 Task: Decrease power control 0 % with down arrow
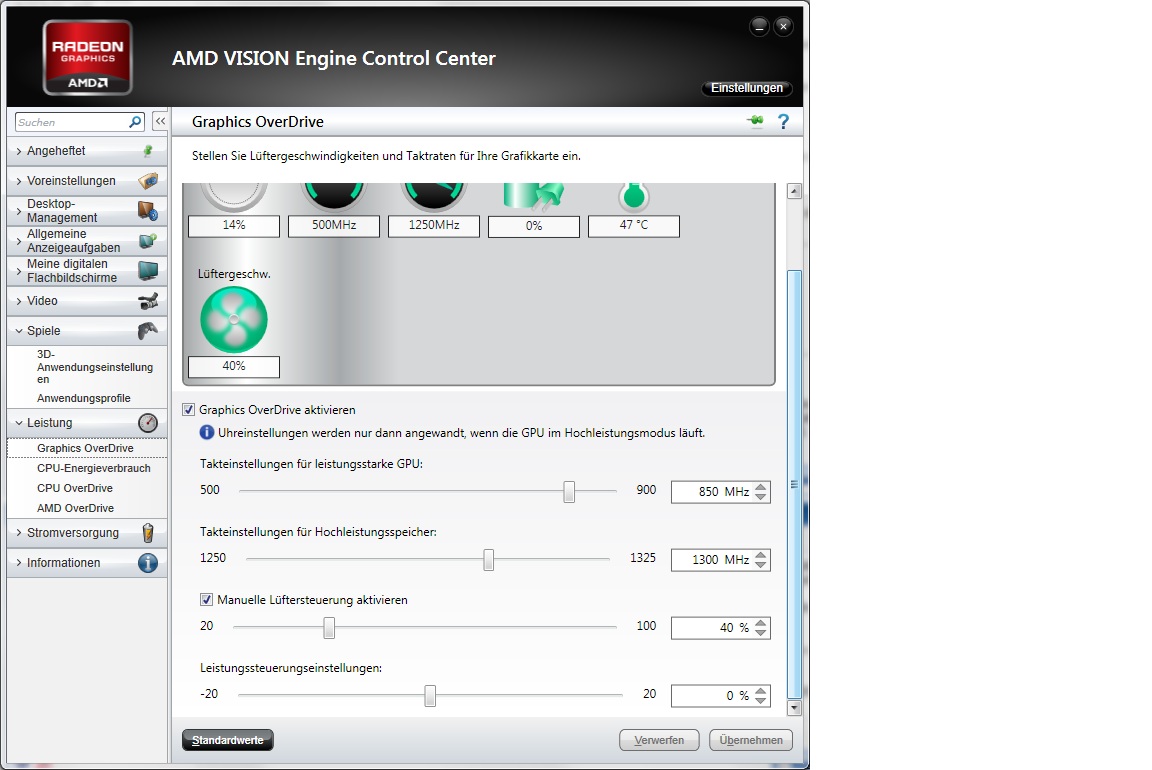pos(760,701)
